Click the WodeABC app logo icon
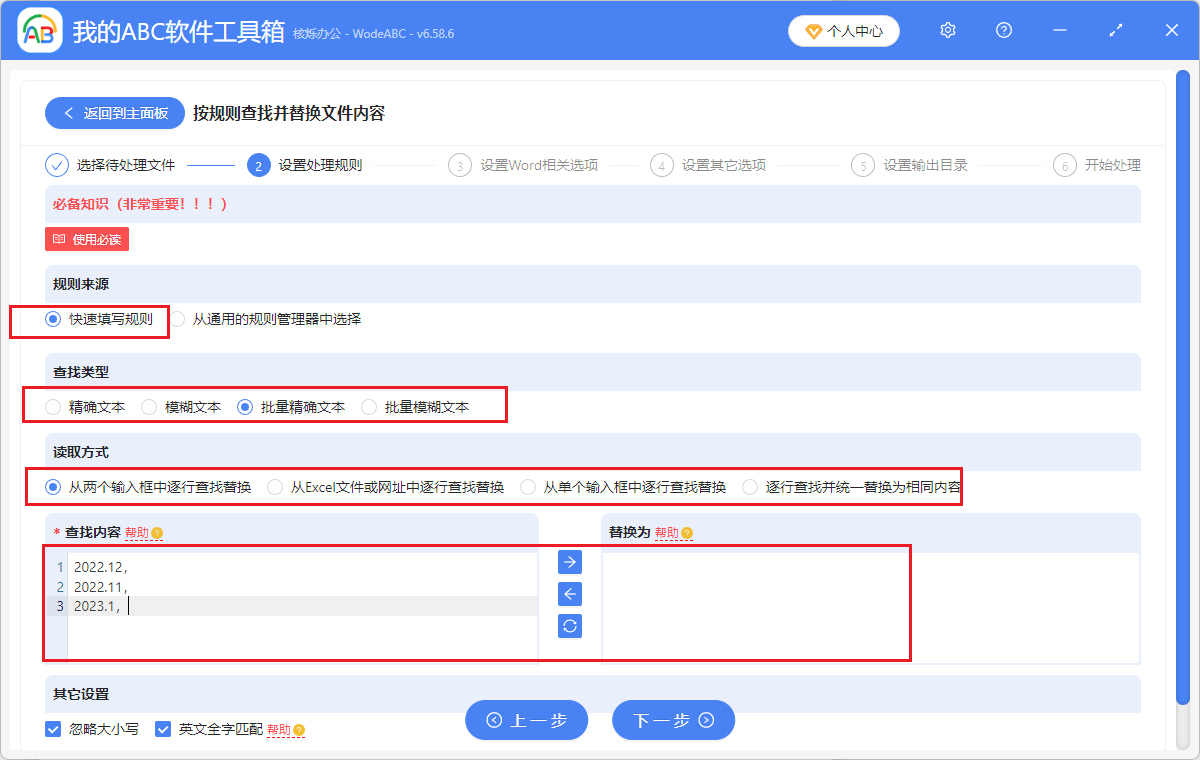Screen dimensions: 1200x760 (x=38, y=30)
